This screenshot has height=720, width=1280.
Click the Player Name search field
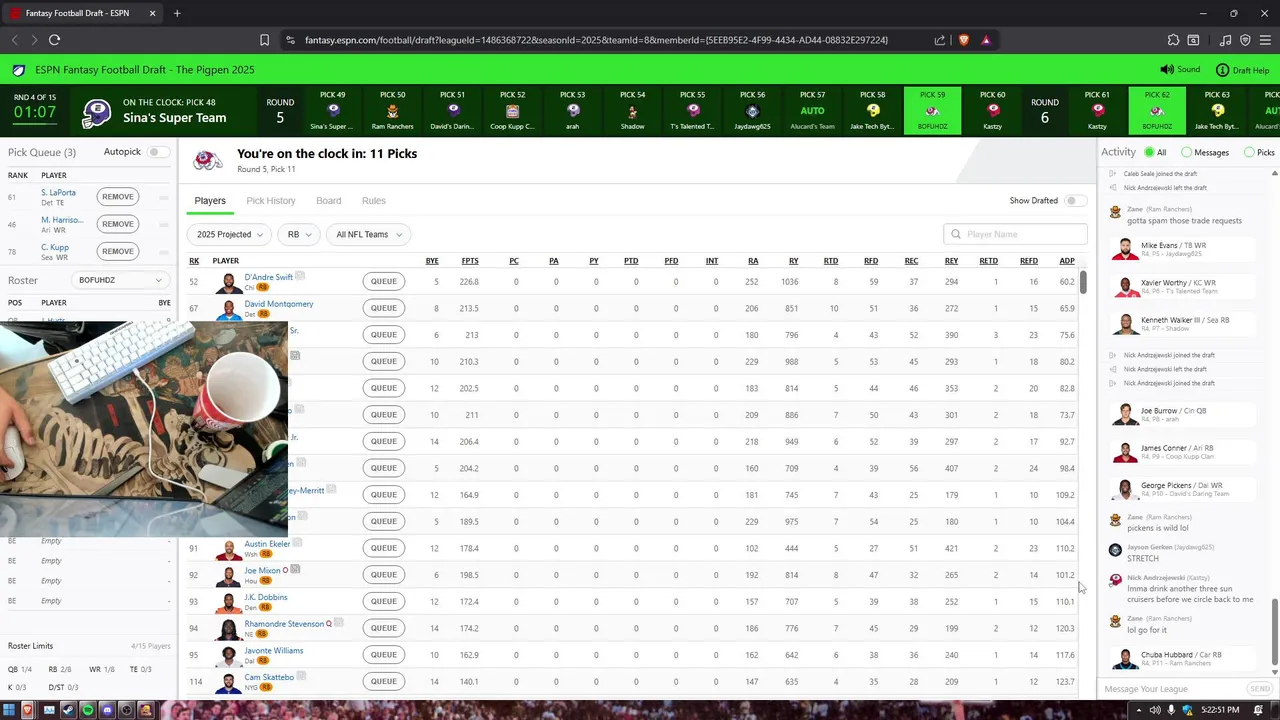pos(1015,234)
